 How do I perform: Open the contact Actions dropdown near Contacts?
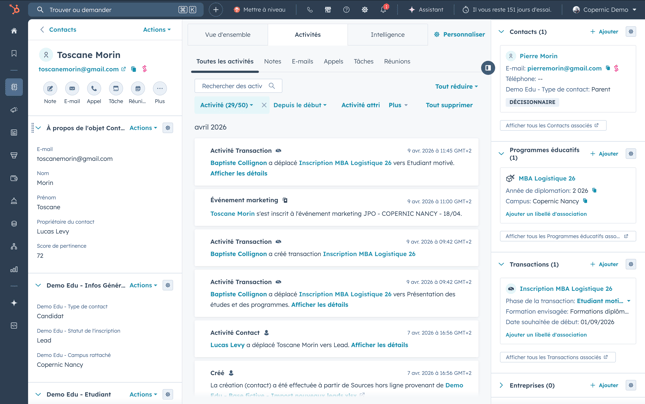tap(157, 30)
